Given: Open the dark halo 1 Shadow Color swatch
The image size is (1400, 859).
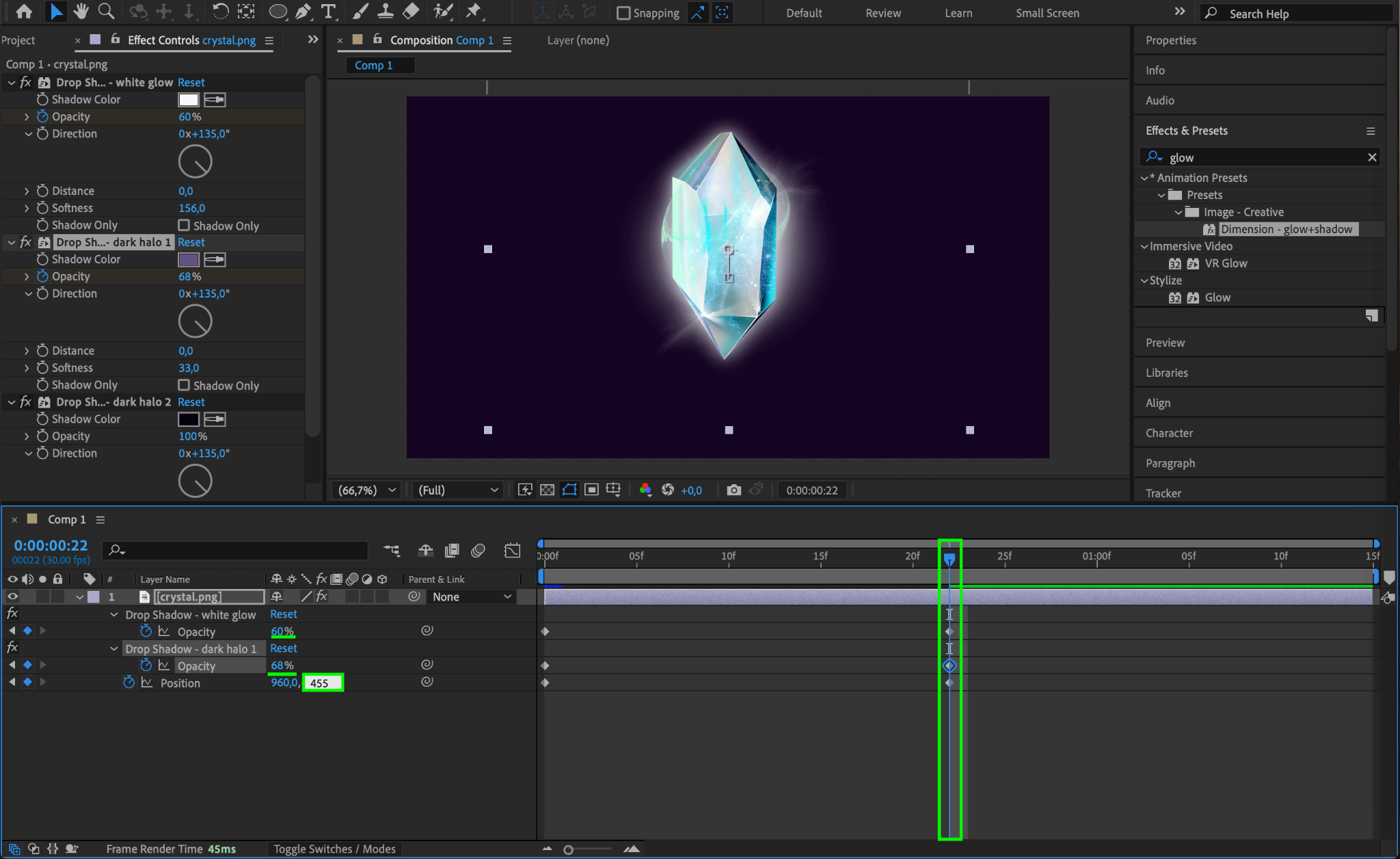Looking at the screenshot, I should 188,259.
